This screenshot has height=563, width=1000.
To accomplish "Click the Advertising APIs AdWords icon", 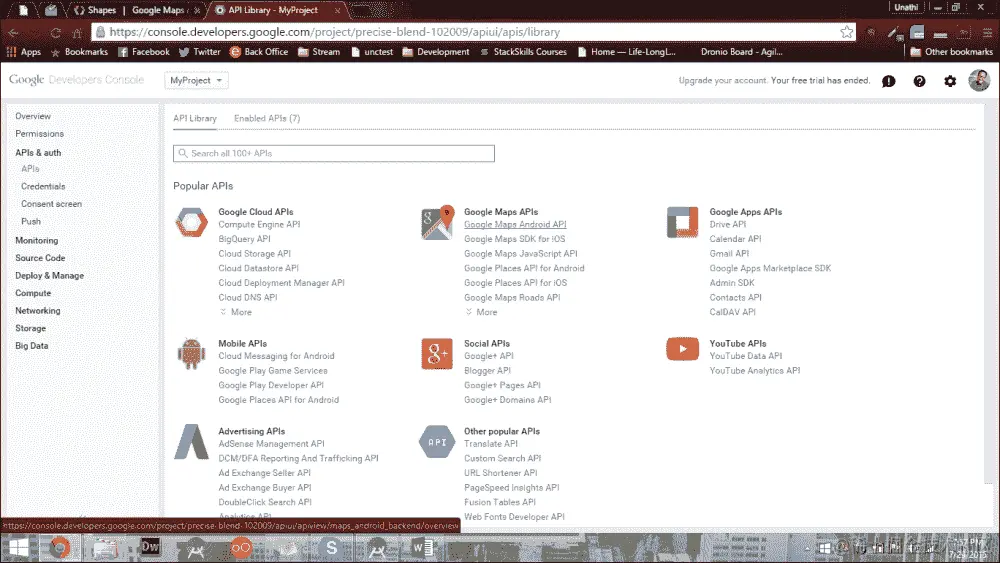I will tap(191, 442).
